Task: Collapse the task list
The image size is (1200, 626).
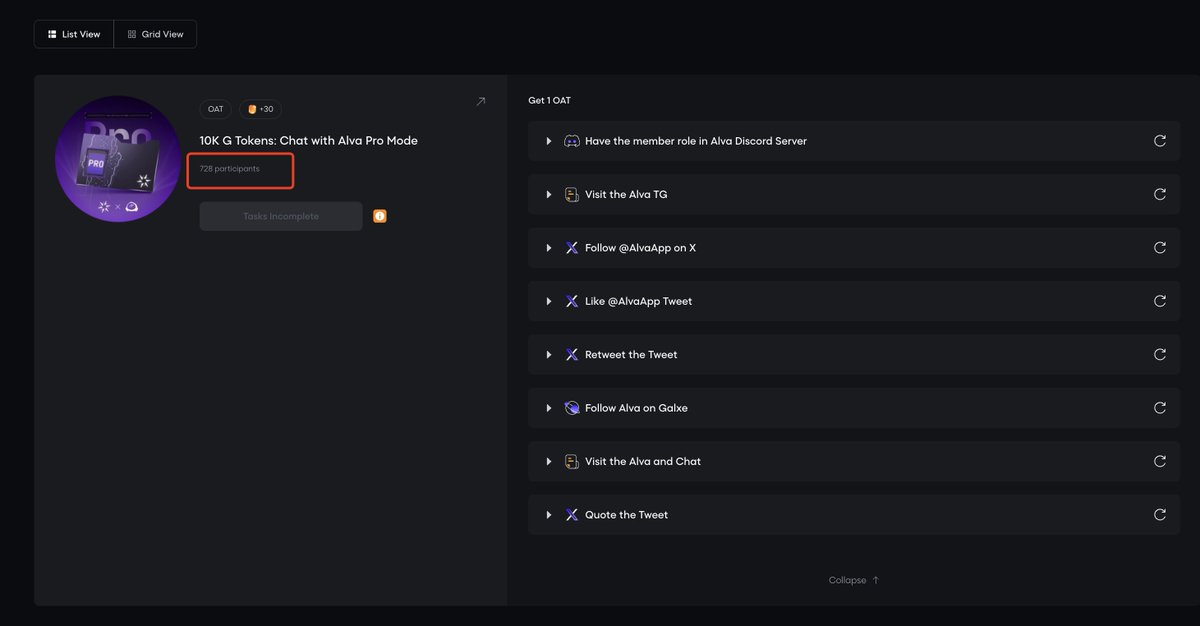Action: [x=854, y=580]
